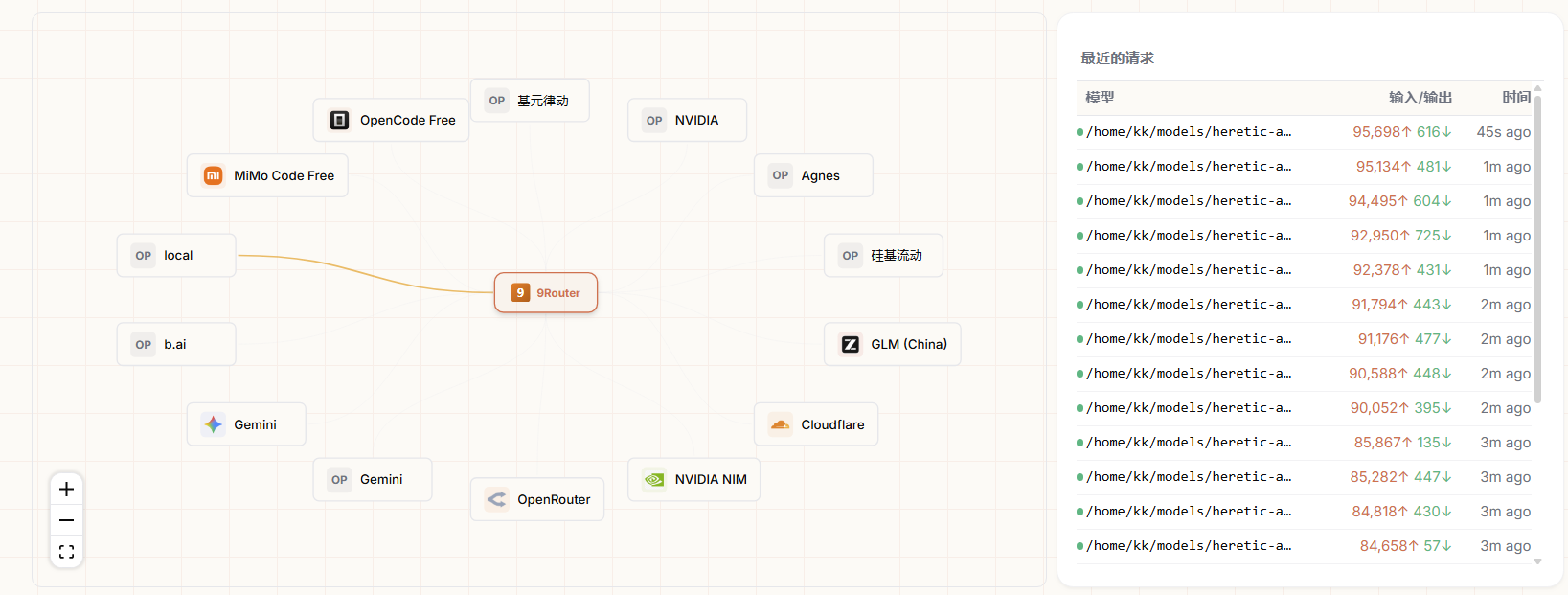The image size is (1568, 595).
Task: Click the GLM (China) Z icon
Action: click(850, 344)
